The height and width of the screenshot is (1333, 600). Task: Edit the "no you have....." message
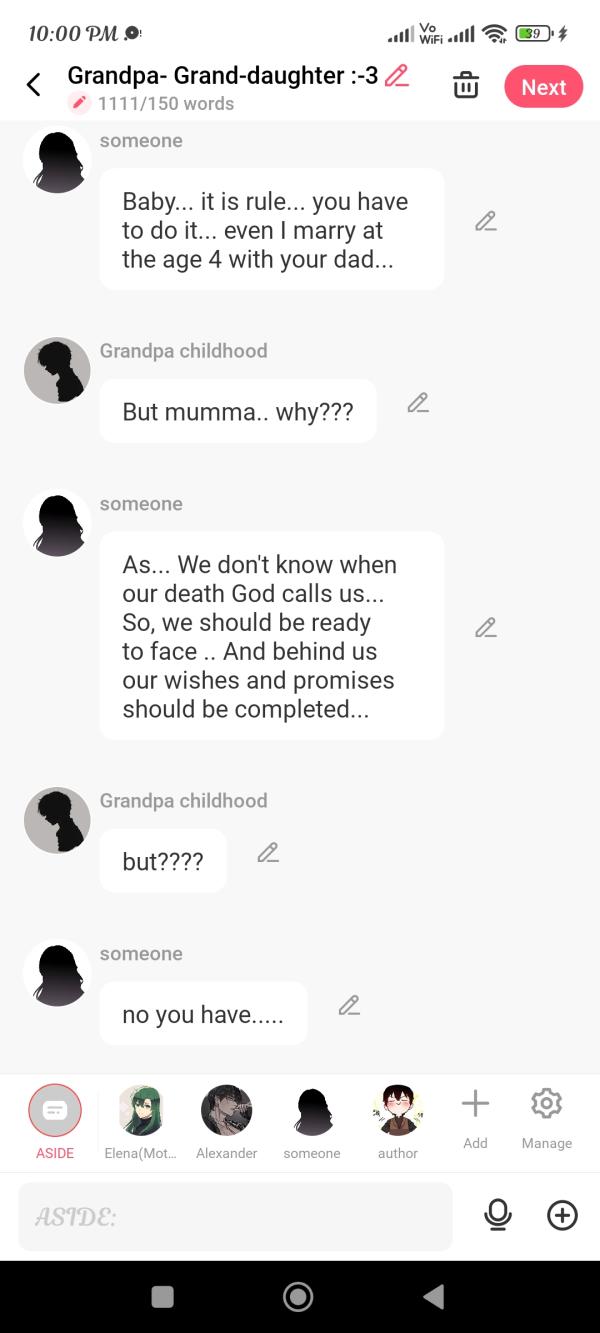(349, 1006)
